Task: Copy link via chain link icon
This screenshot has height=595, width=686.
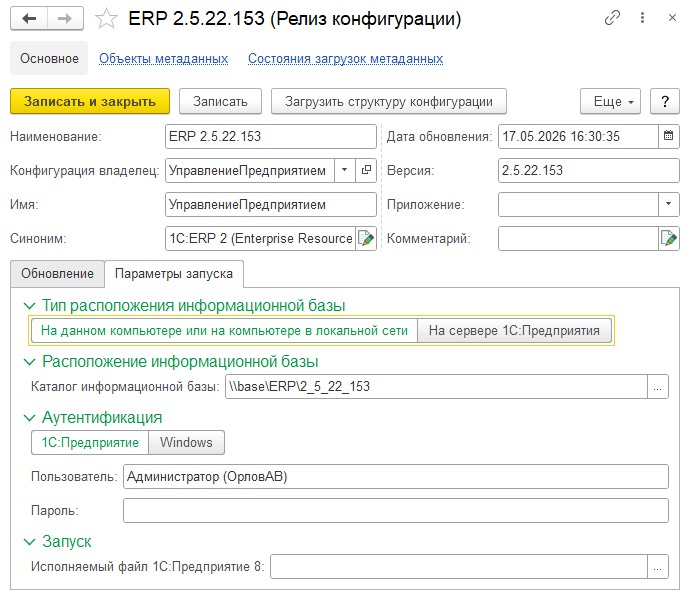Action: (612, 18)
